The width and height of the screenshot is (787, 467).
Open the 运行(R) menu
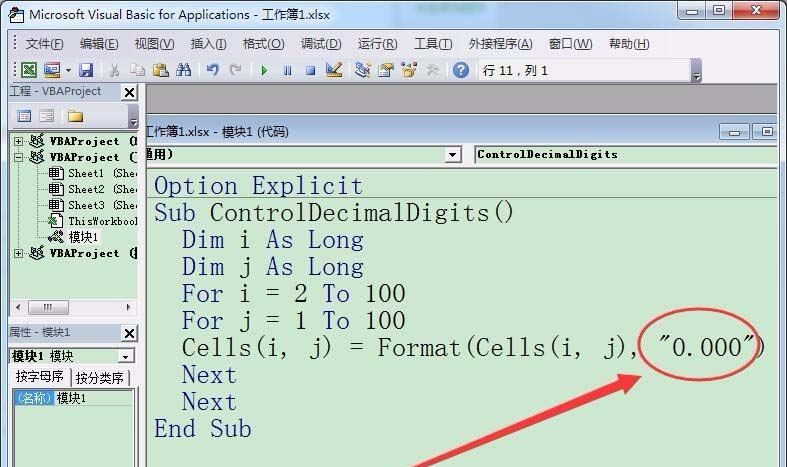[377, 44]
